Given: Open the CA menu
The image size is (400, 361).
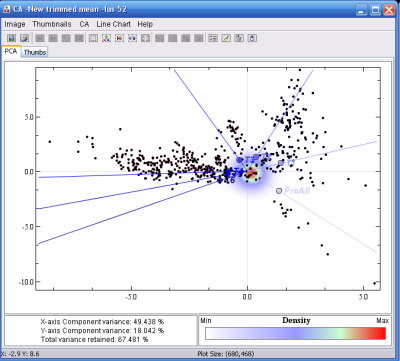Looking at the screenshot, I should point(84,24).
